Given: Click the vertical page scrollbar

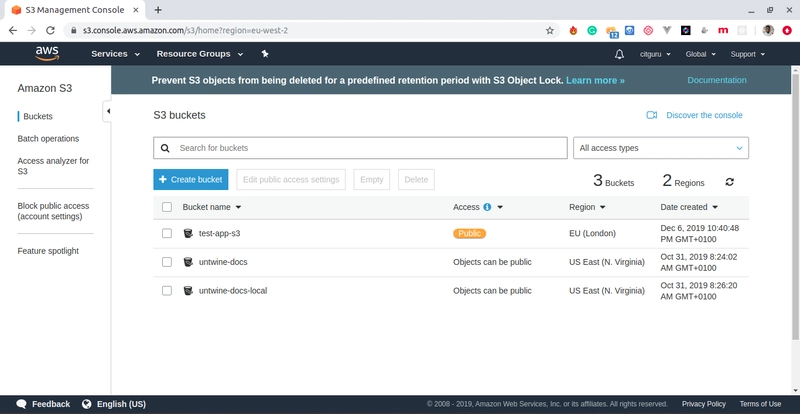Looking at the screenshot, I should (795, 206).
